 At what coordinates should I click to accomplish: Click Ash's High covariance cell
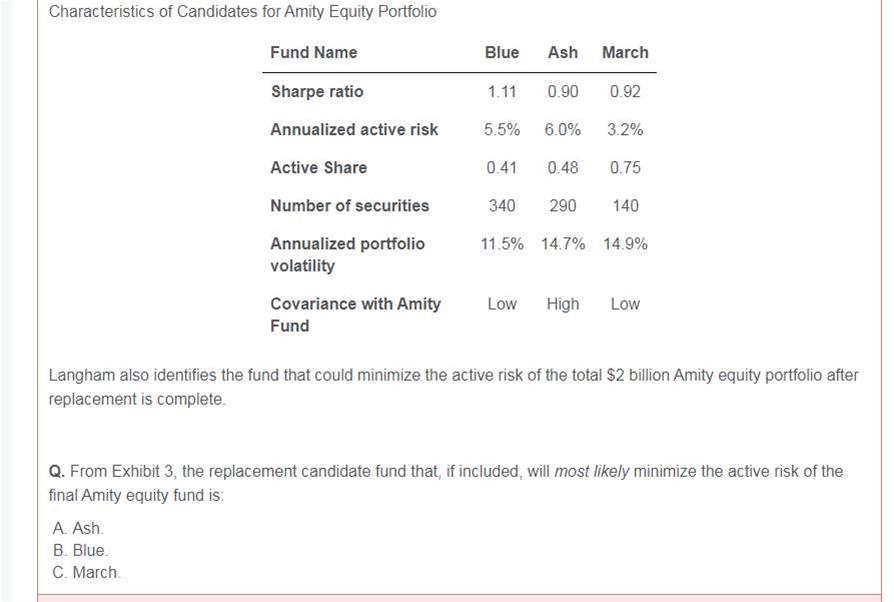(563, 303)
